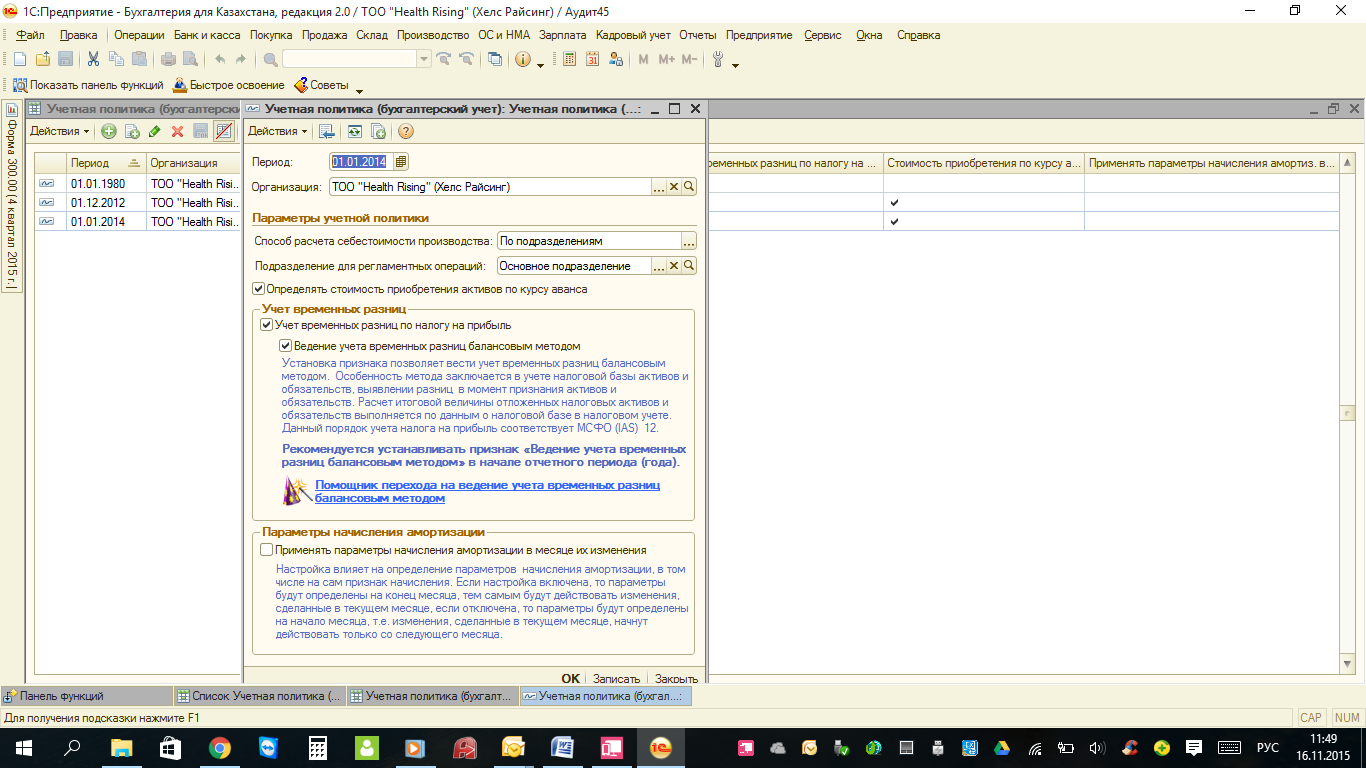Click the Записать button
The width and height of the screenshot is (1366, 768).
click(616, 678)
